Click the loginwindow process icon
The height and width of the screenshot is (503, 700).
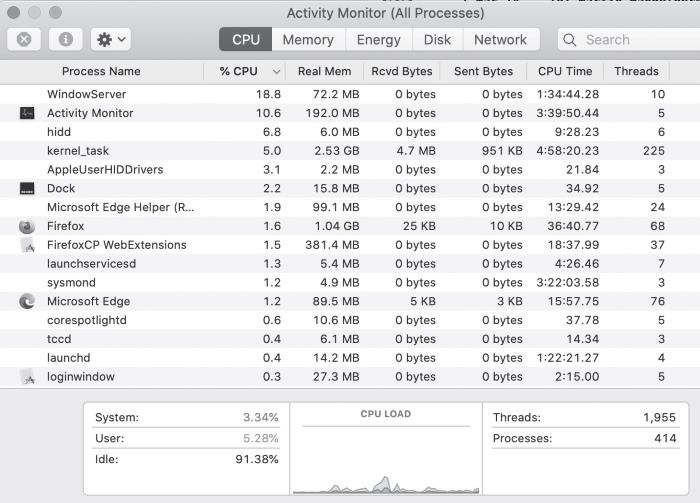[x=27, y=377]
